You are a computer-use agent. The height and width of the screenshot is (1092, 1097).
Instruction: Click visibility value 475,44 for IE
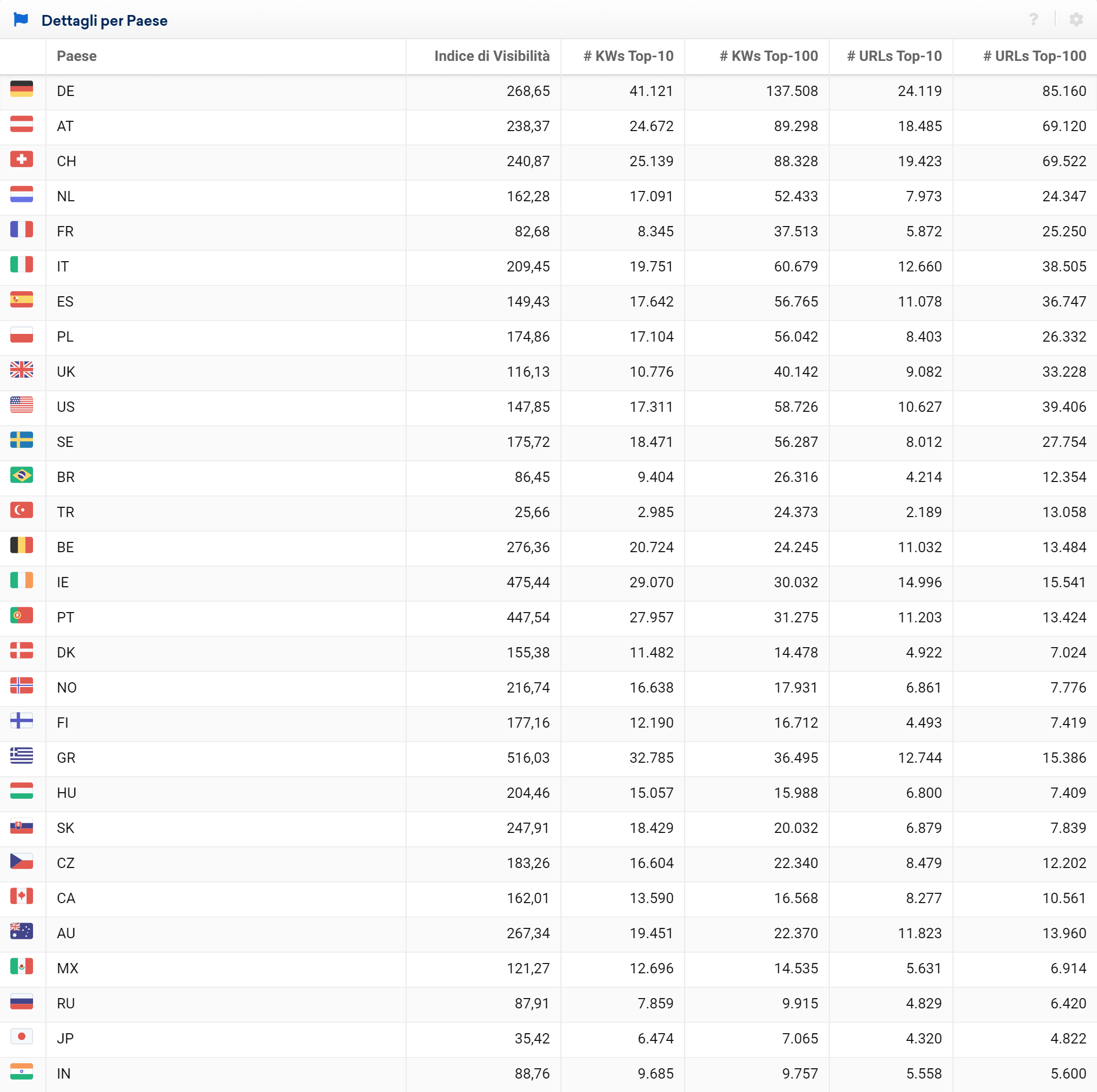pyautogui.click(x=528, y=582)
